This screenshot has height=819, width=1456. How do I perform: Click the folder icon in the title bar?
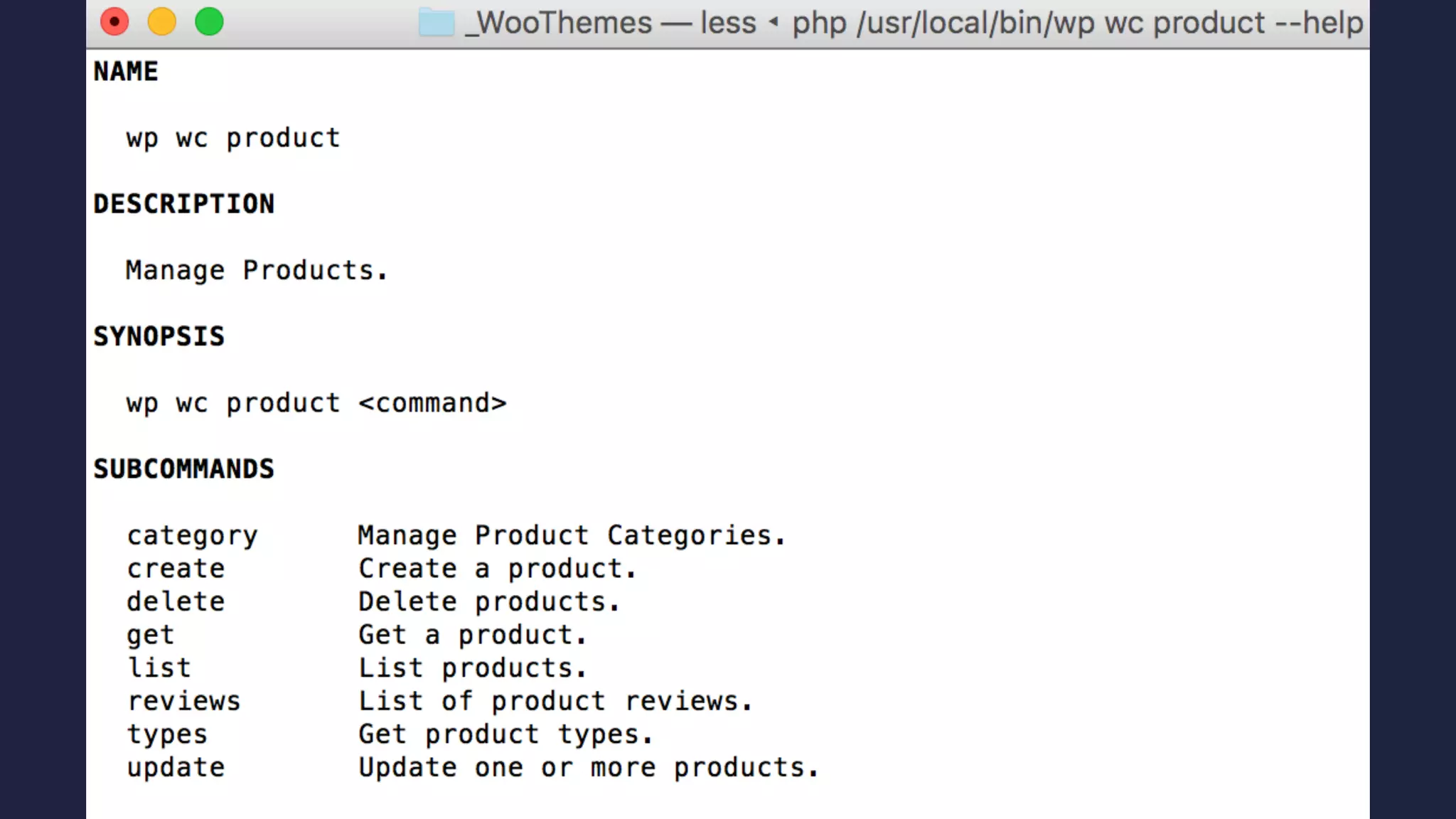(x=436, y=23)
